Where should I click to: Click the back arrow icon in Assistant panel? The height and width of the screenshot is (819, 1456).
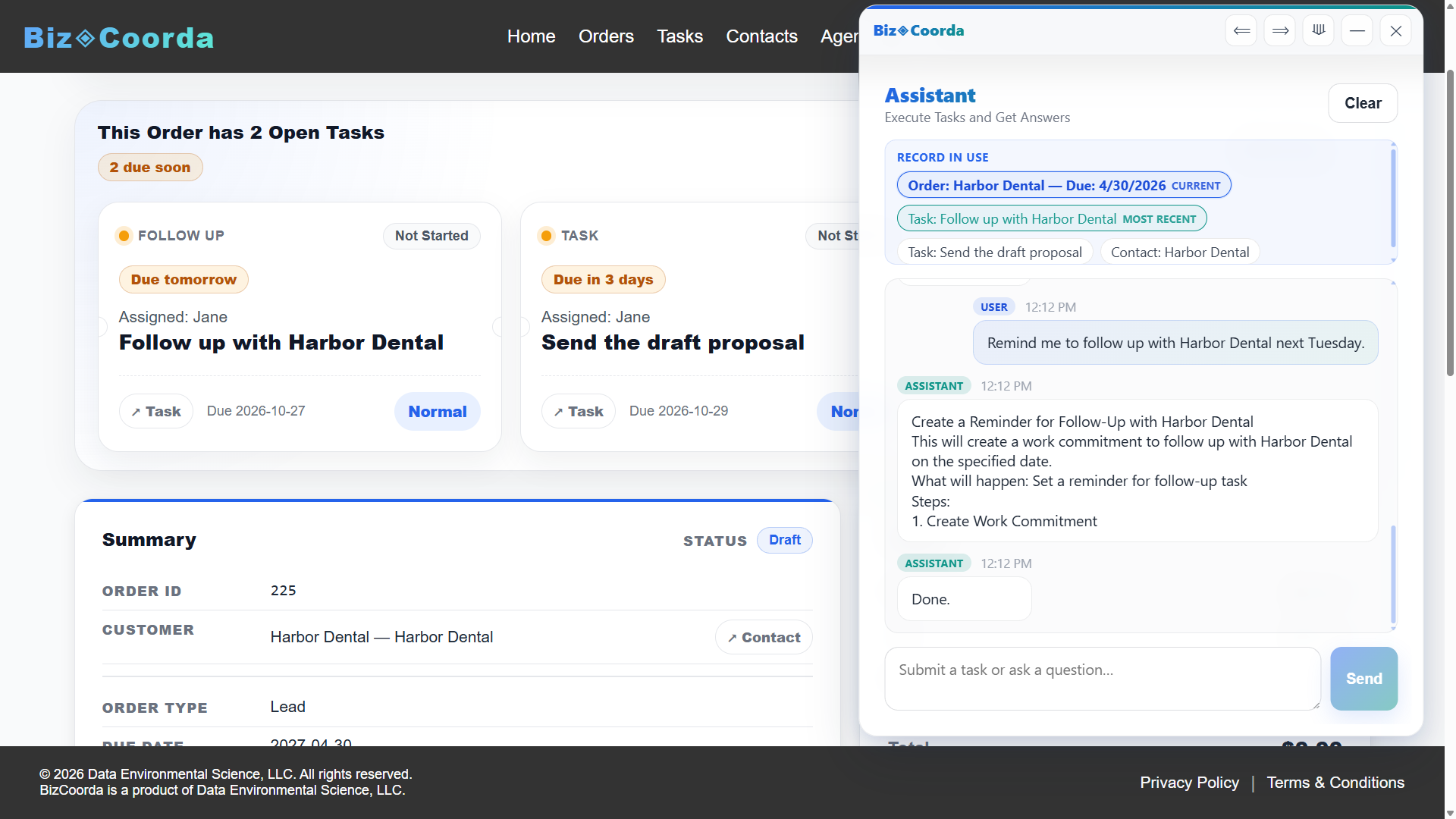point(1241,30)
